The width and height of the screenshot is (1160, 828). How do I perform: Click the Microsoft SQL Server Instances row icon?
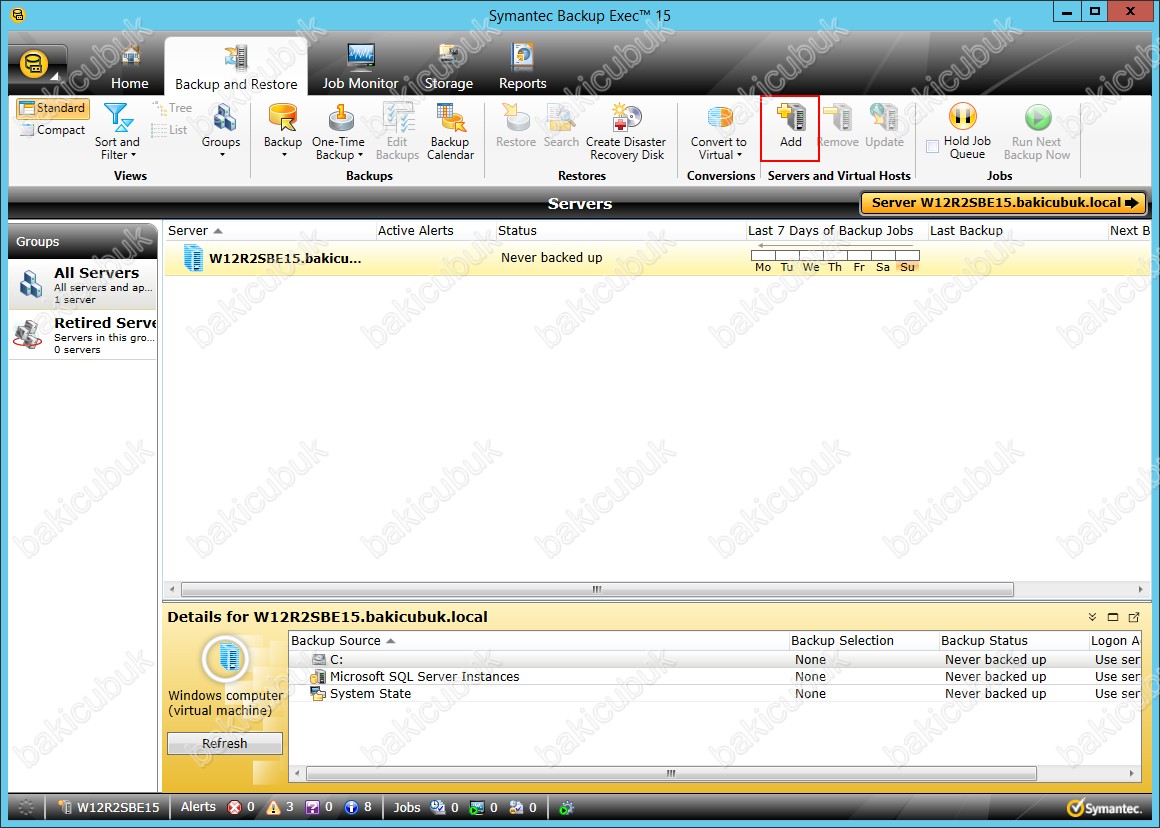(x=318, y=676)
